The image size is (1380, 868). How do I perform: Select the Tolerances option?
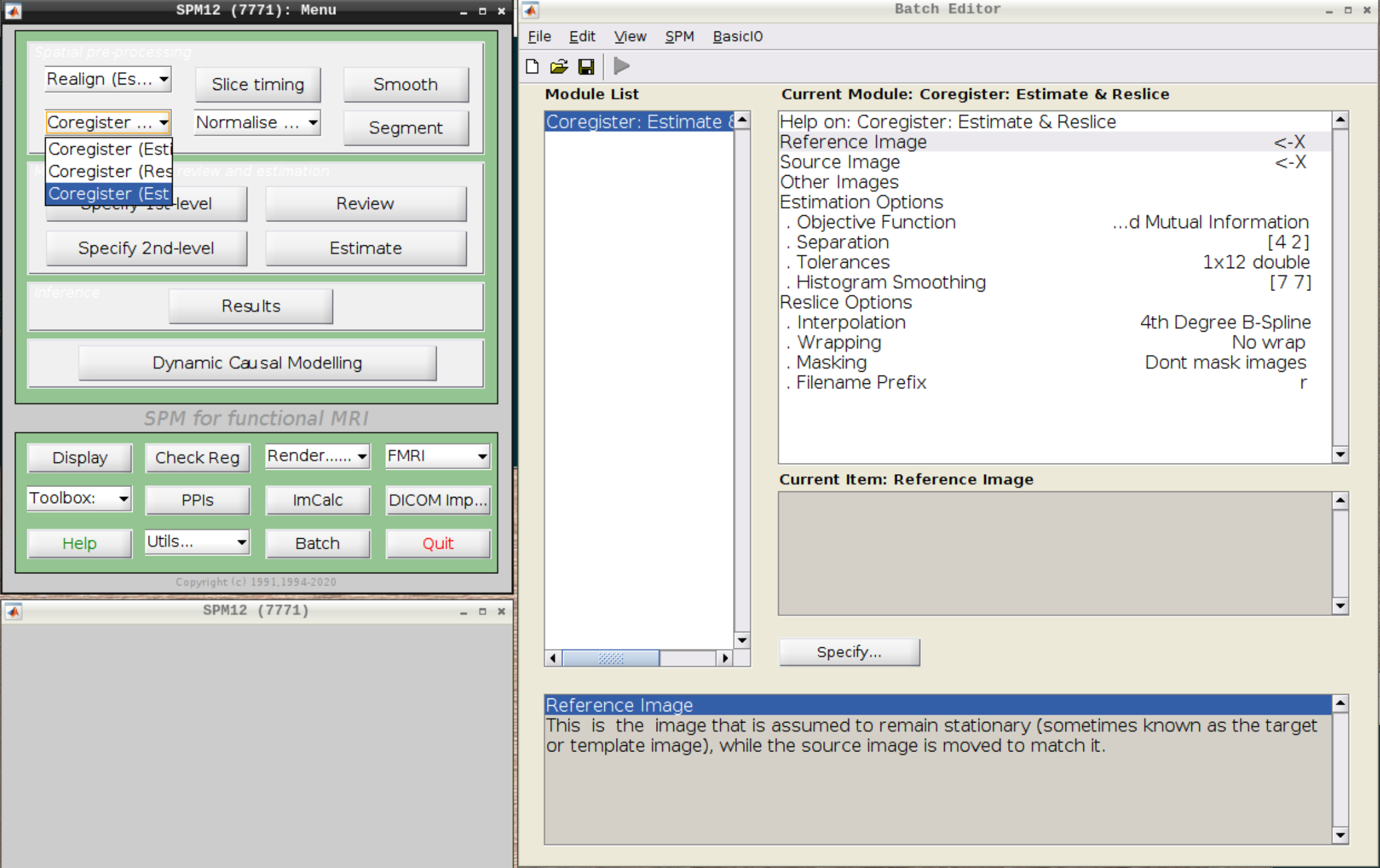[x=1054, y=262]
